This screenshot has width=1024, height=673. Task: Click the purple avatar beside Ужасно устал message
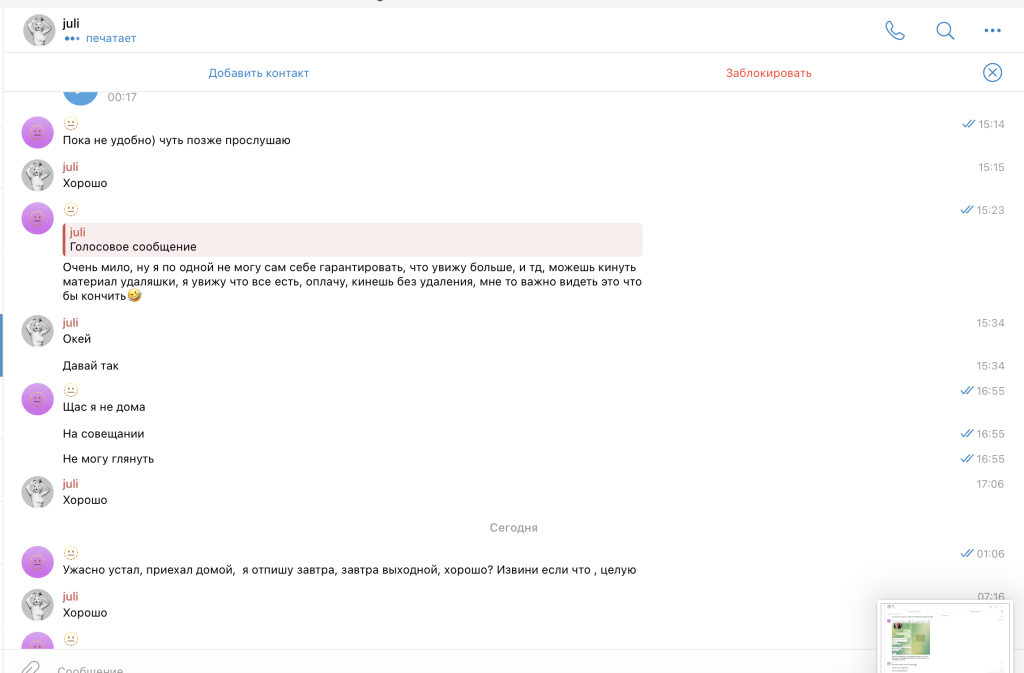pos(38,562)
